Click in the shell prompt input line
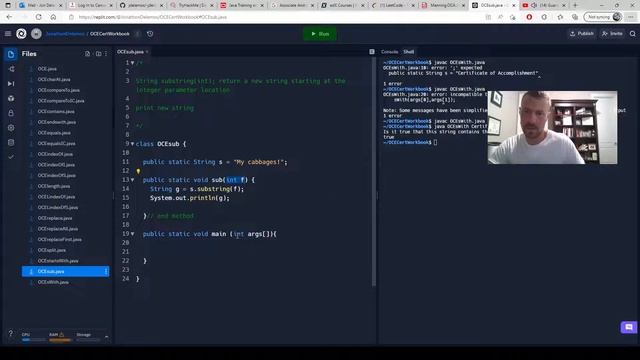Viewport: 640px width, 360px height. [436, 142]
